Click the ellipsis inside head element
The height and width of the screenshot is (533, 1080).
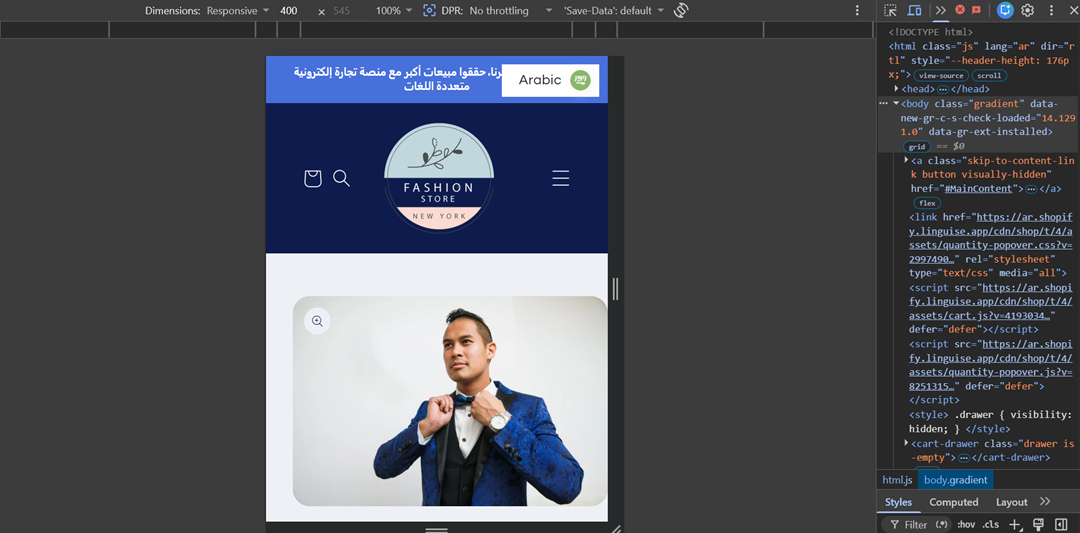pos(943,90)
